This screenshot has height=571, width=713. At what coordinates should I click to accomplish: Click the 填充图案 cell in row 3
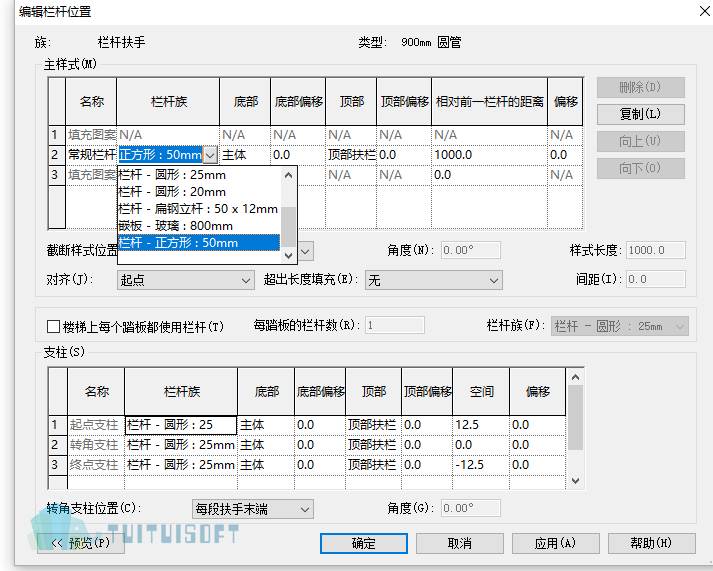pos(91,175)
